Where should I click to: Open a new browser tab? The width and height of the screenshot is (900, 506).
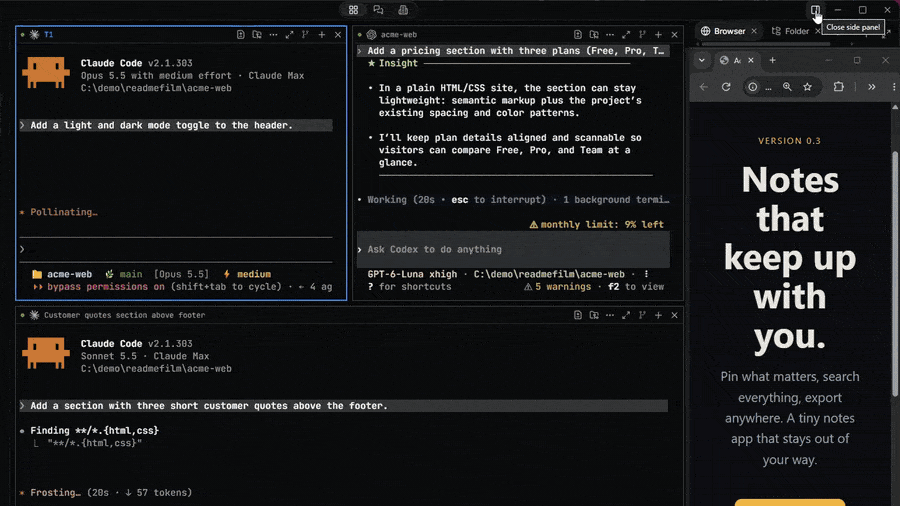[773, 60]
